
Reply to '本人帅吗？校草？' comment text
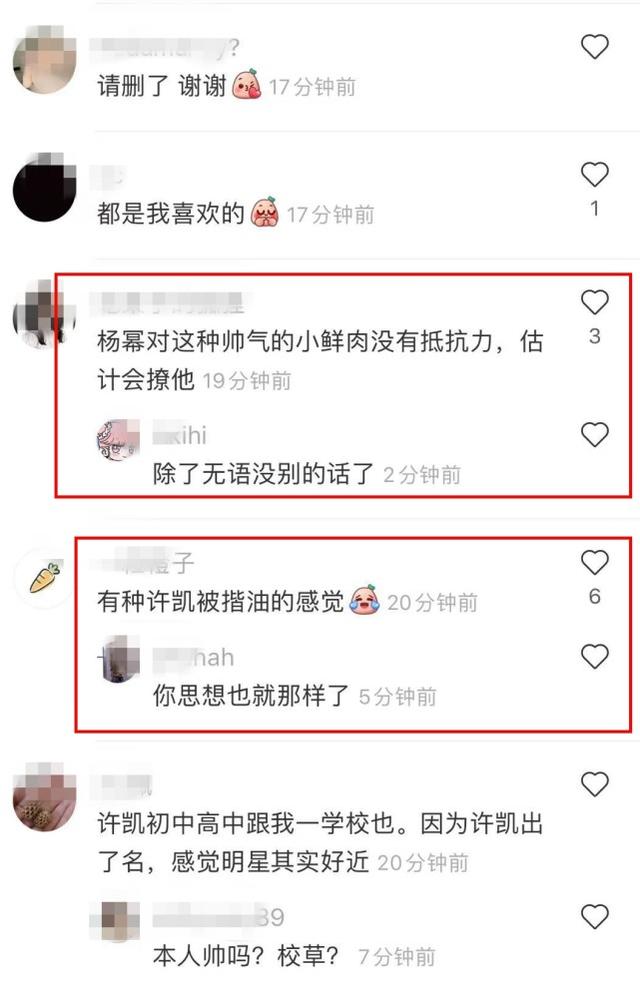246,956
